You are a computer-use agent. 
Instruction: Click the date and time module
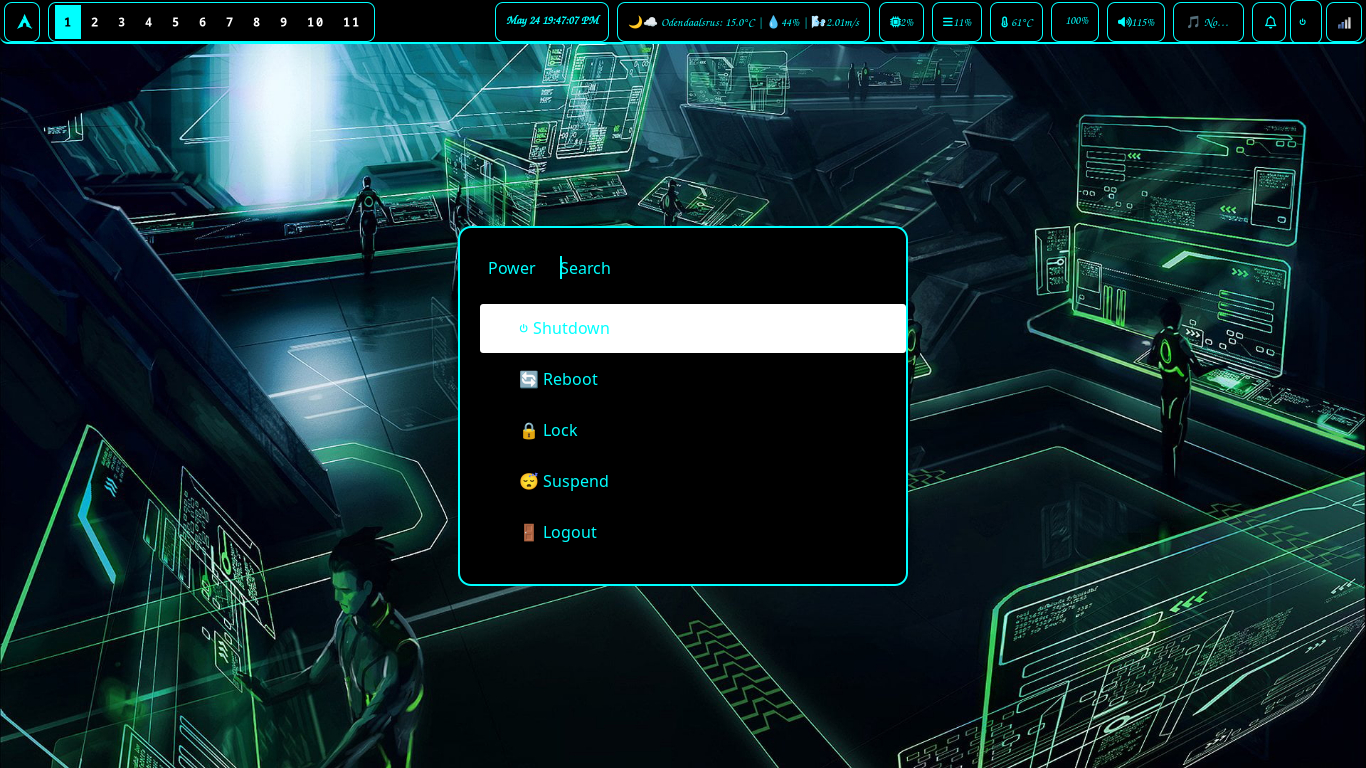coord(552,22)
